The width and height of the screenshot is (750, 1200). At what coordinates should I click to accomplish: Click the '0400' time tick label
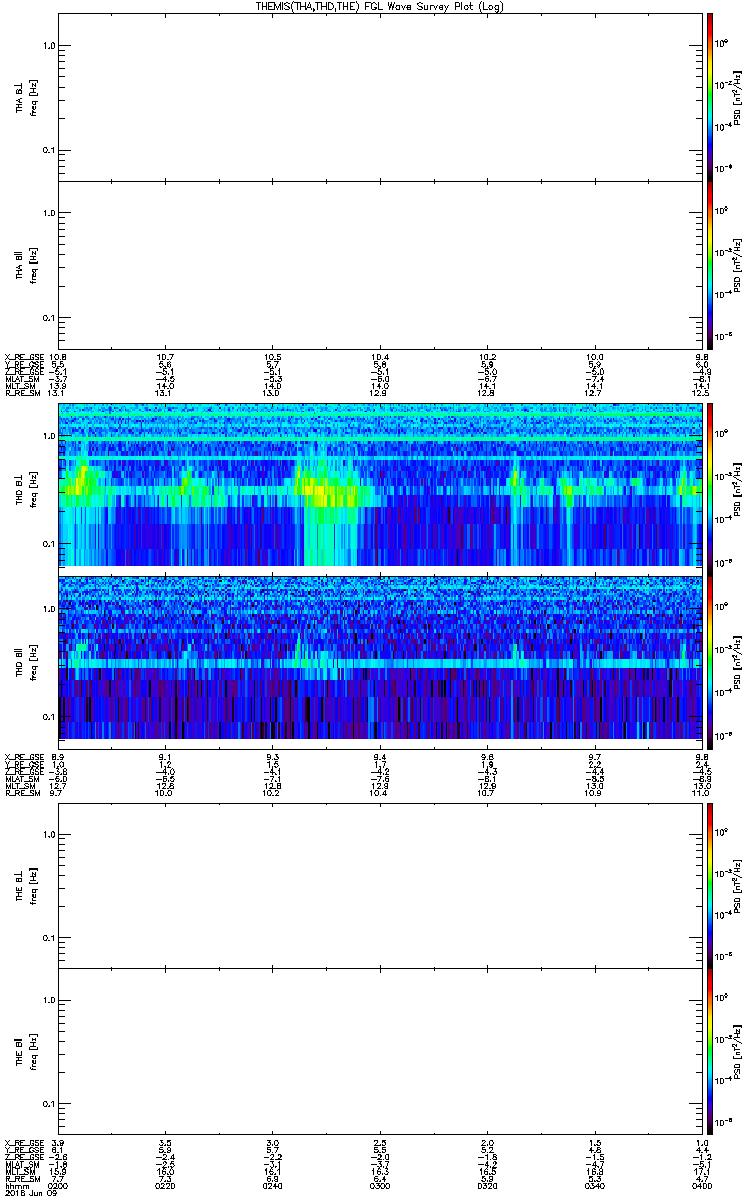click(701, 1184)
